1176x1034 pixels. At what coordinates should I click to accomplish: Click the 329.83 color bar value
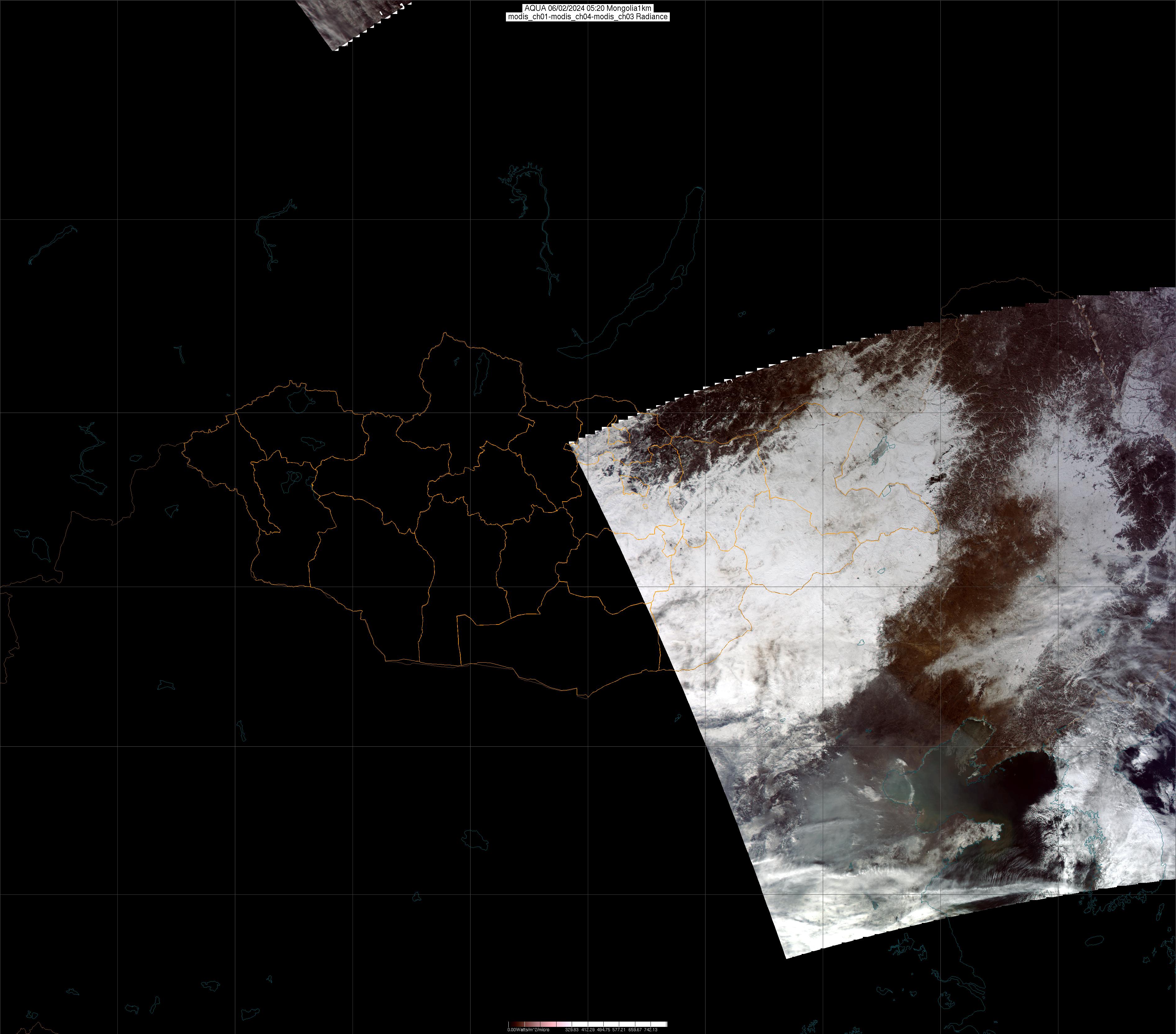(571, 1029)
